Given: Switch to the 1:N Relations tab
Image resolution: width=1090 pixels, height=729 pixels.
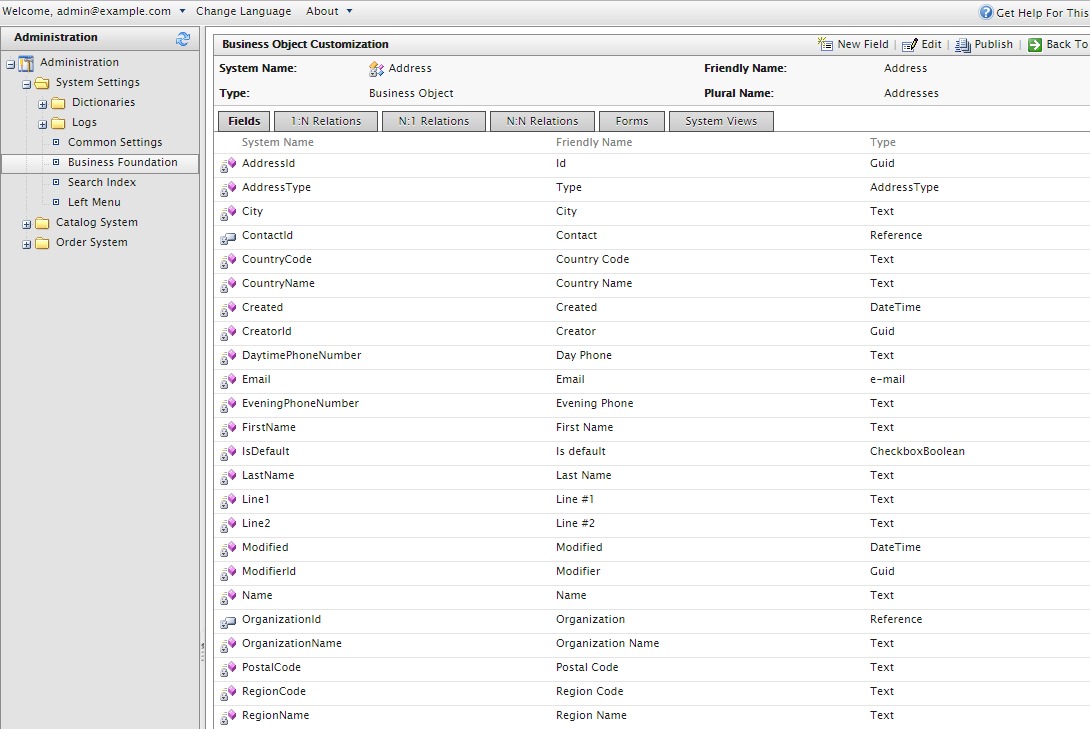Looking at the screenshot, I should 326,121.
